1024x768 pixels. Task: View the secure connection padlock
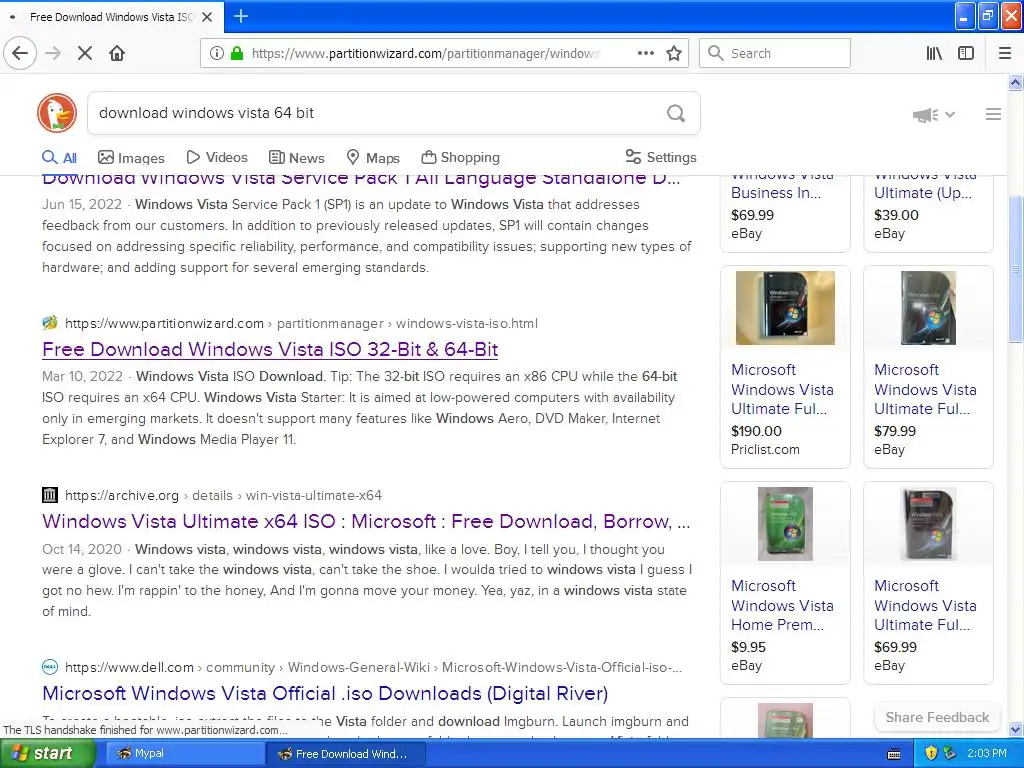(x=237, y=54)
